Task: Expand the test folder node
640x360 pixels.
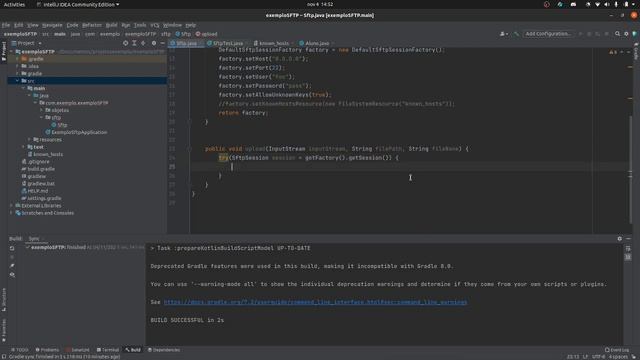Action: click(x=23, y=147)
